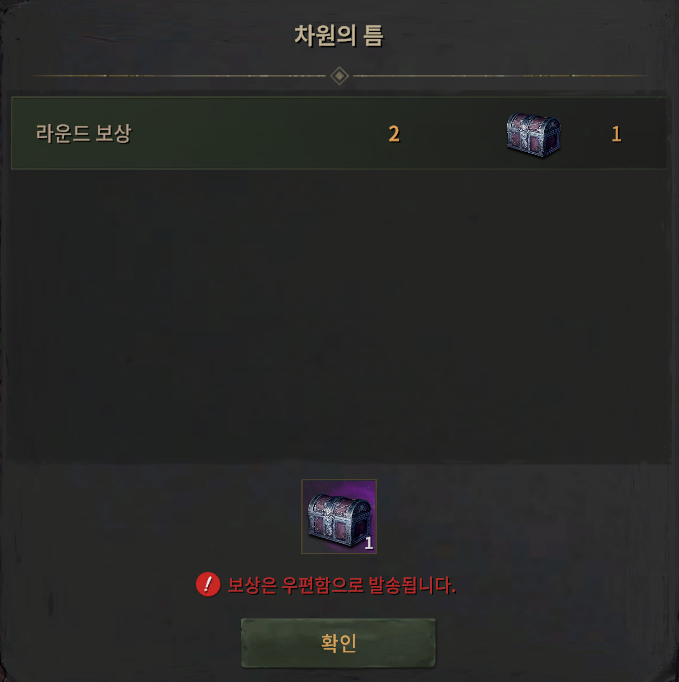
Task: Click the 차원의 word in the title
Action: pyautogui.click(x=325, y=36)
